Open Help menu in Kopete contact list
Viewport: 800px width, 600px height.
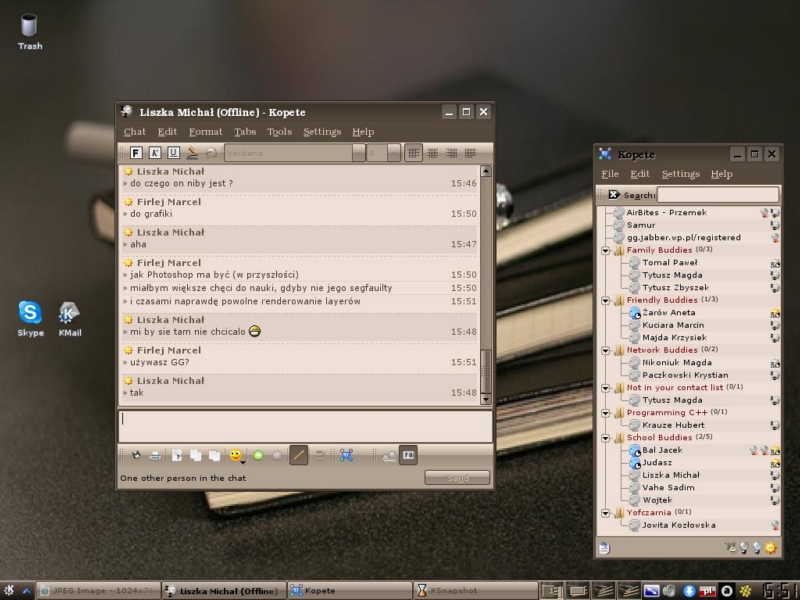pyautogui.click(x=721, y=174)
